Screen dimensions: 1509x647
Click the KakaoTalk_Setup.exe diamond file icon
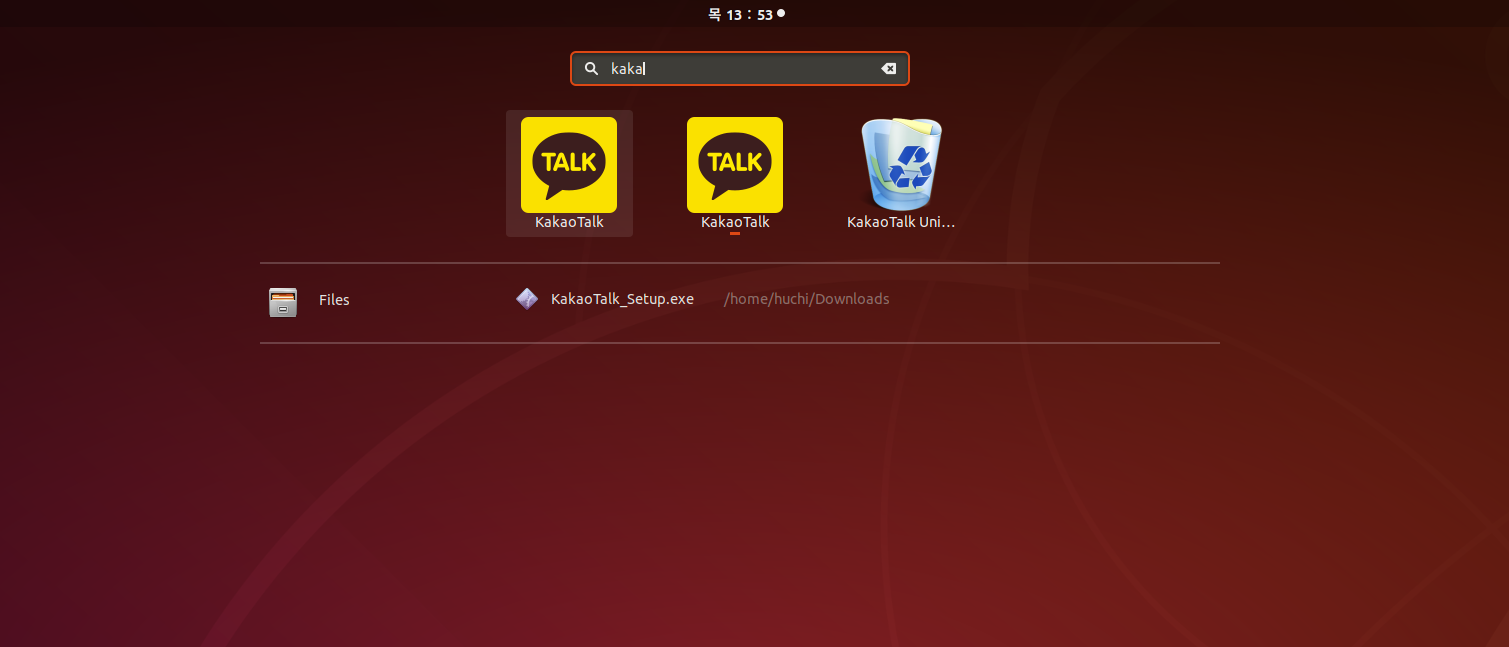pos(527,299)
